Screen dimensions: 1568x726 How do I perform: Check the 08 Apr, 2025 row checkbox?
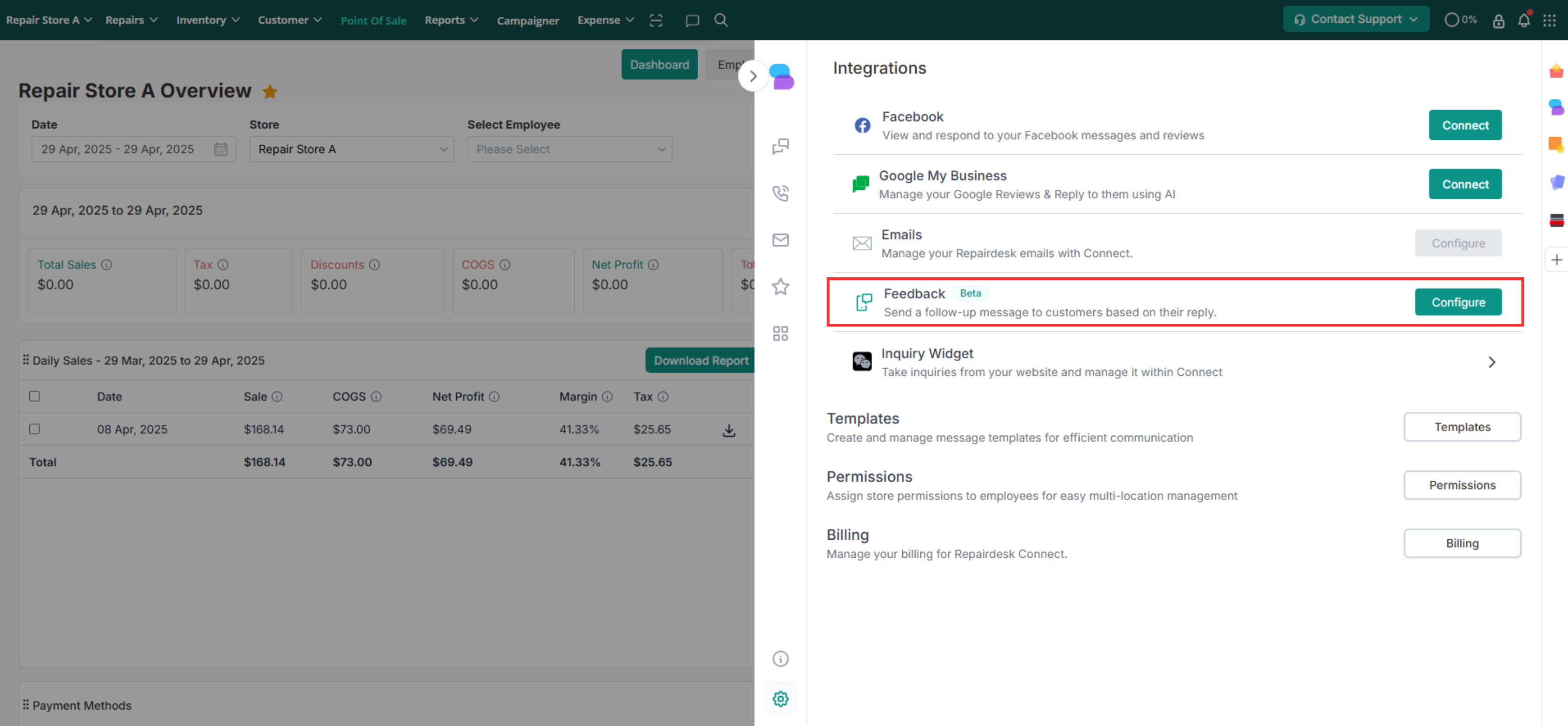tap(35, 429)
